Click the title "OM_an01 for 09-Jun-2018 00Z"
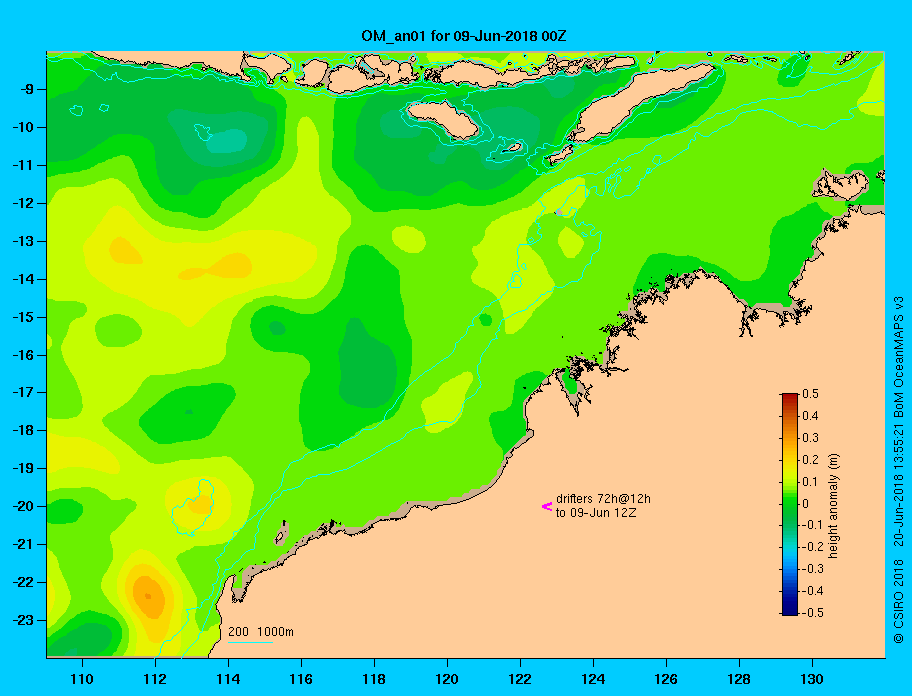Viewport: 912px width, 696px height. tap(464, 36)
